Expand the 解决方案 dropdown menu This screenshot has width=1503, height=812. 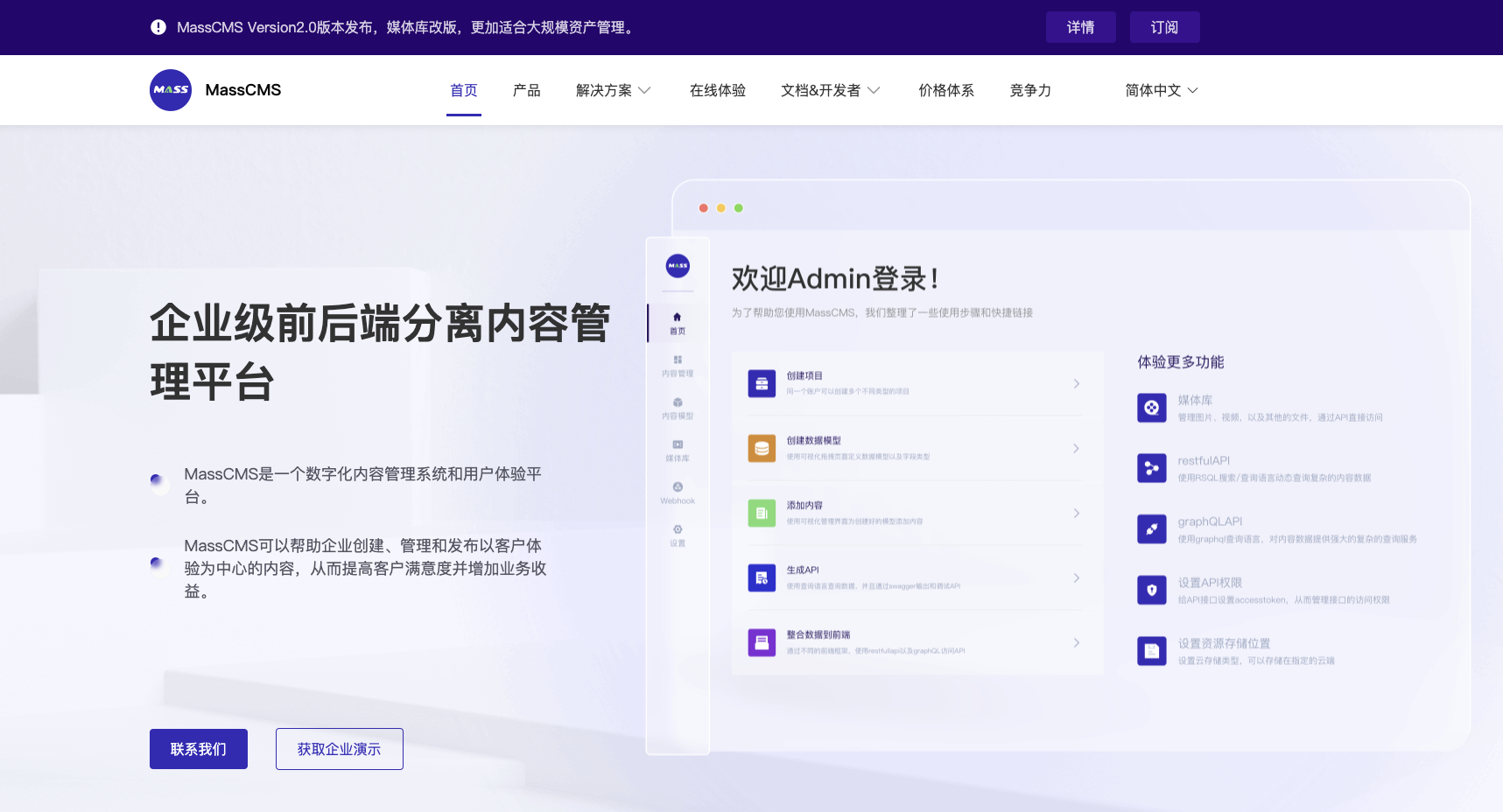pos(614,90)
